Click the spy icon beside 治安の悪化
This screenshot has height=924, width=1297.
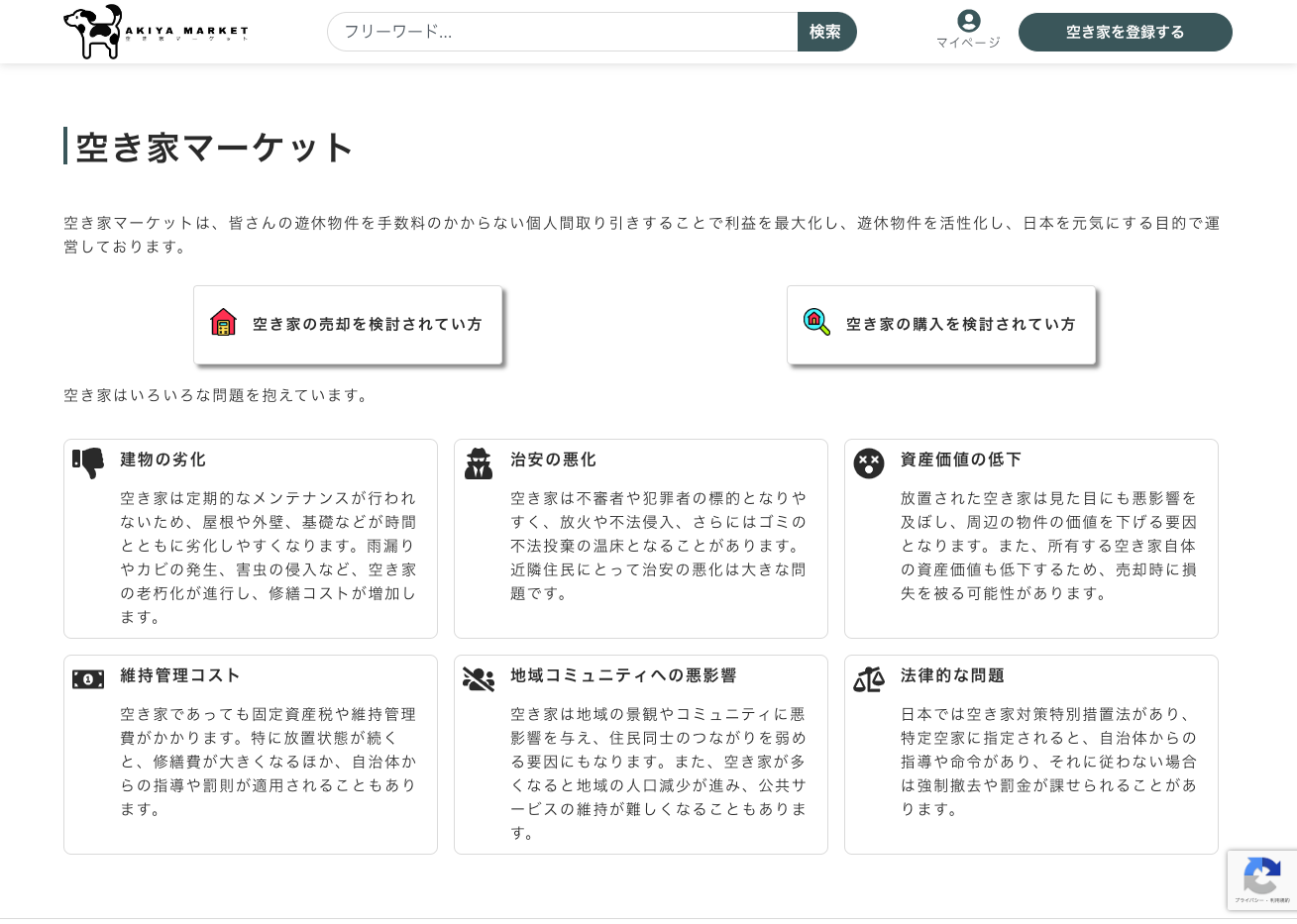479,463
